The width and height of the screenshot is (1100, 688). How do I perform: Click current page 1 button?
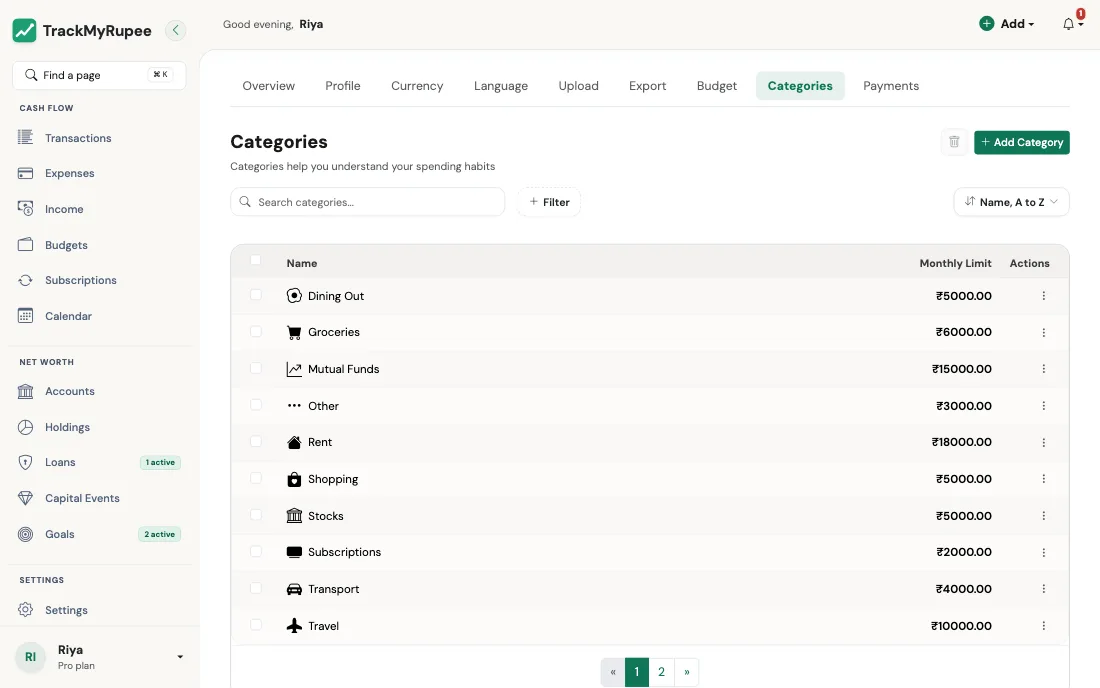tap(636, 672)
